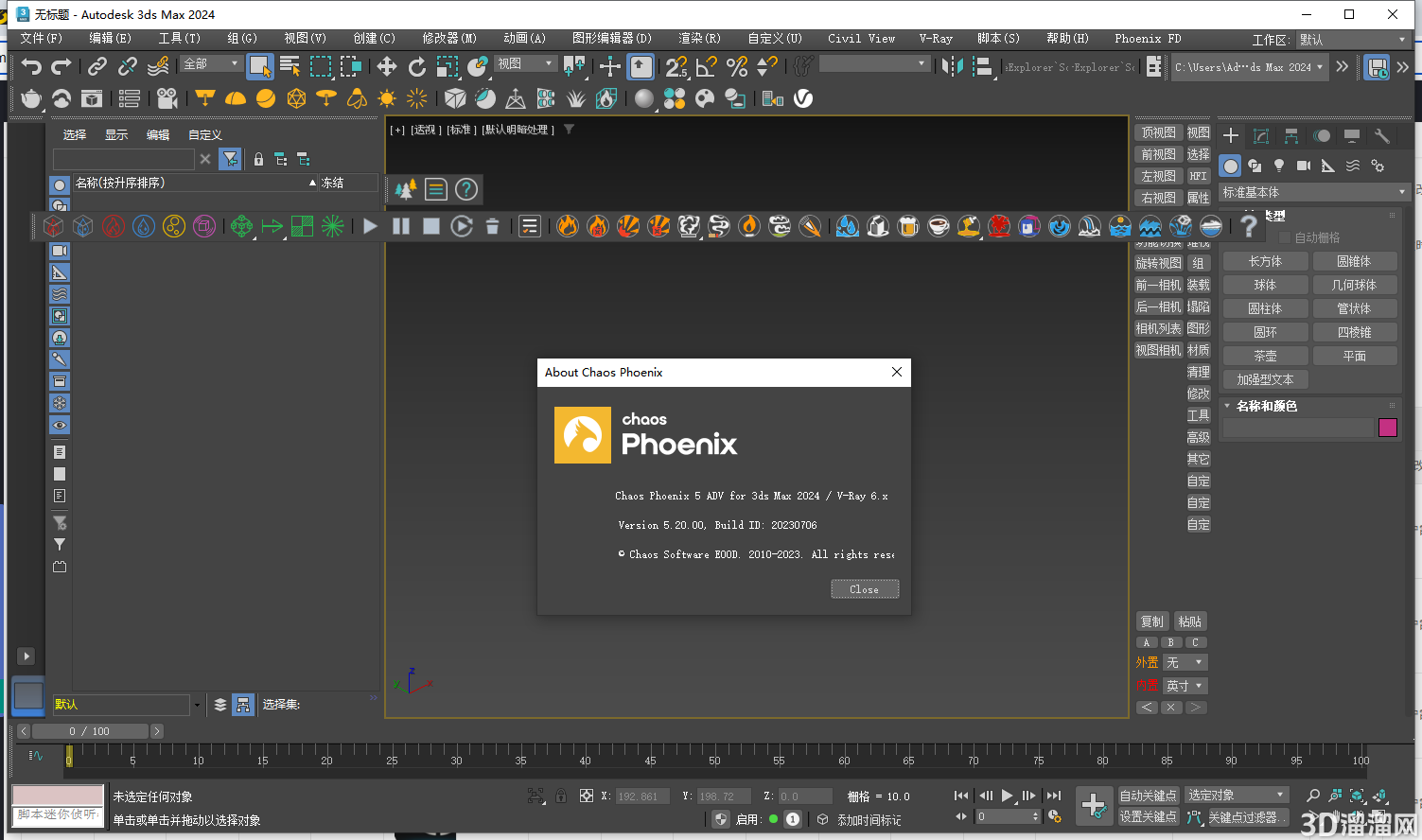Screen dimensions: 1422x840
Task: Click the Phoenix Ocean toolbar icon
Action: 1119,226
